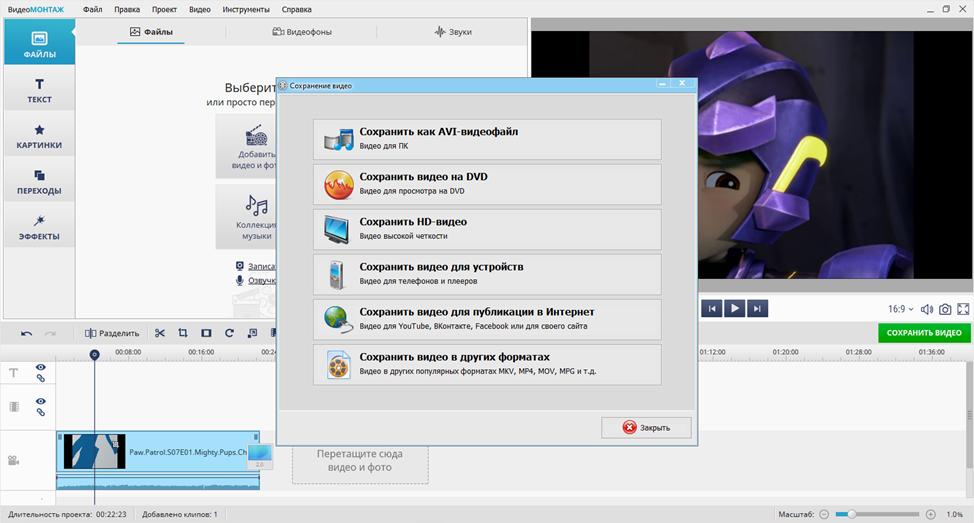
Task: Click the timeline vertical scrollbar
Action: pos(969,416)
